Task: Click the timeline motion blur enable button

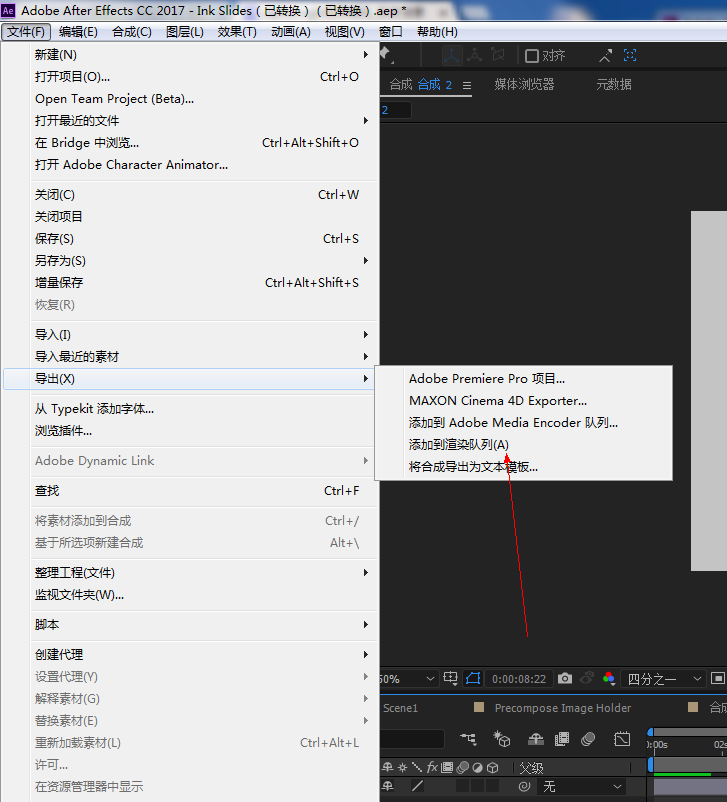Action: pos(588,739)
